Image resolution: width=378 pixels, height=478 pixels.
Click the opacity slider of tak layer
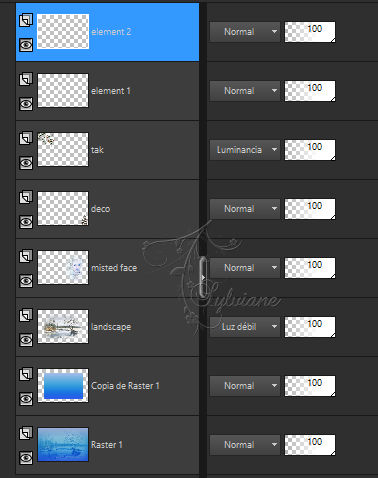pyautogui.click(x=310, y=150)
